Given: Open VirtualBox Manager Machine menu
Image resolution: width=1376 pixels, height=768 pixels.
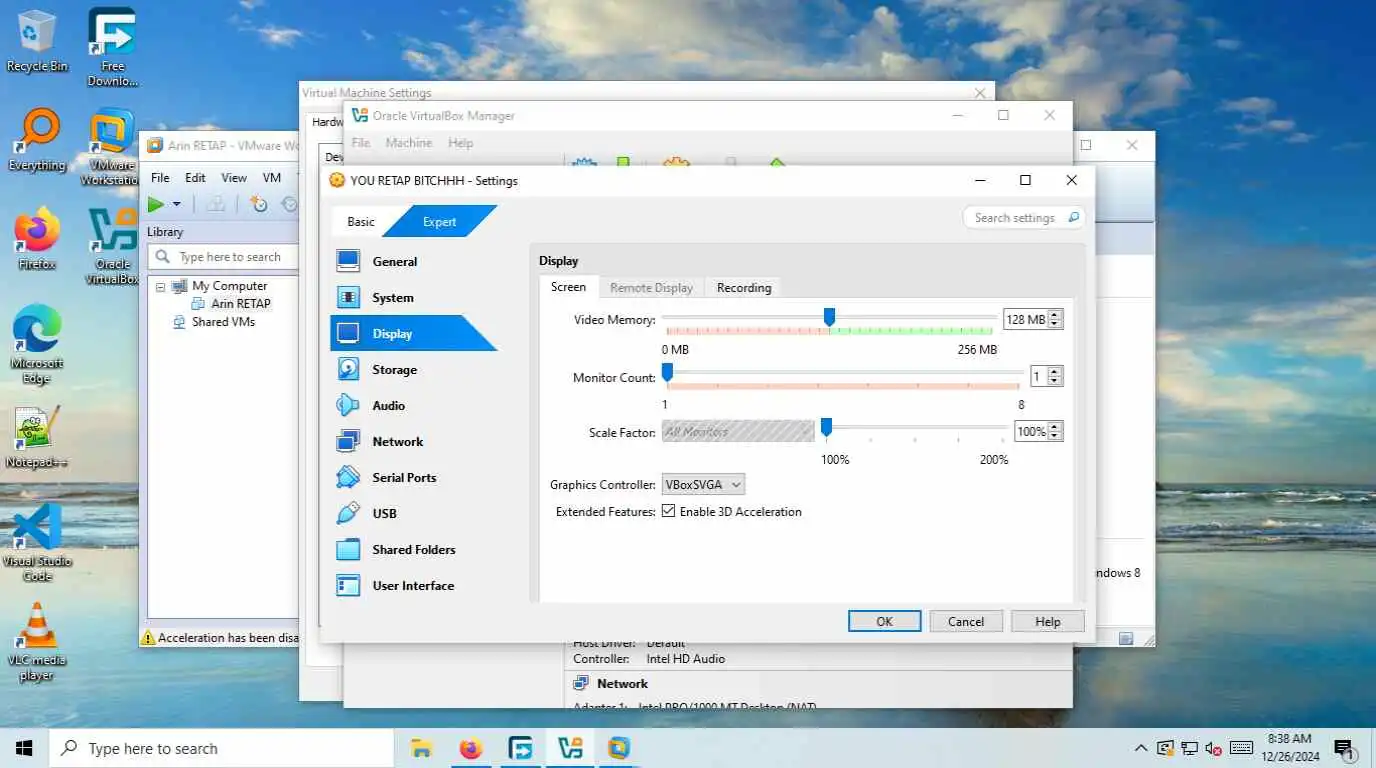Looking at the screenshot, I should 409,143.
